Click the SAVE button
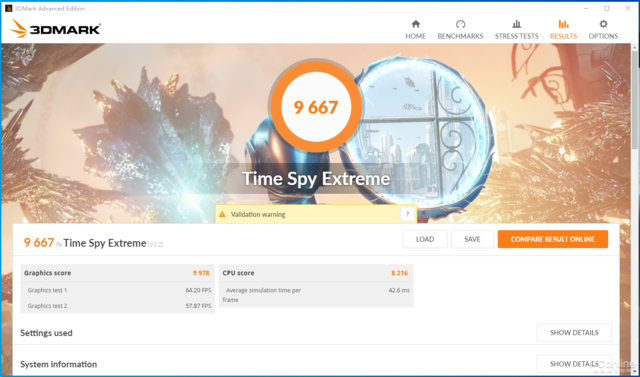Screen dimensions: 640x377 (472, 239)
